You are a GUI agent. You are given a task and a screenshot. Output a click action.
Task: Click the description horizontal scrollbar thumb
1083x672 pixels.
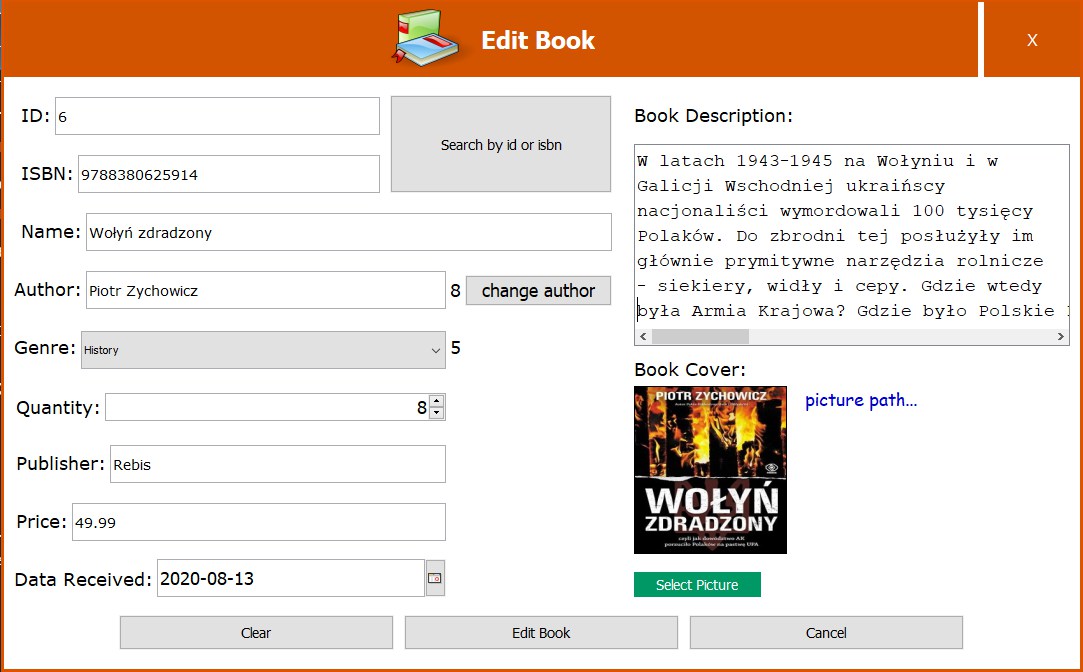click(700, 336)
